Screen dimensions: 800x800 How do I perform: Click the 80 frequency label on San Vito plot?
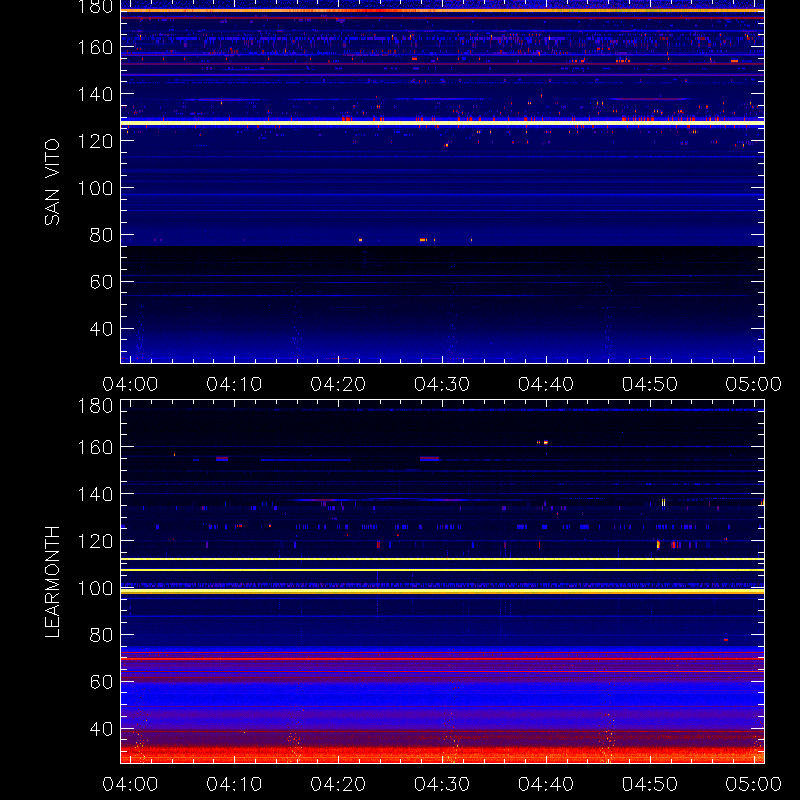(101, 235)
